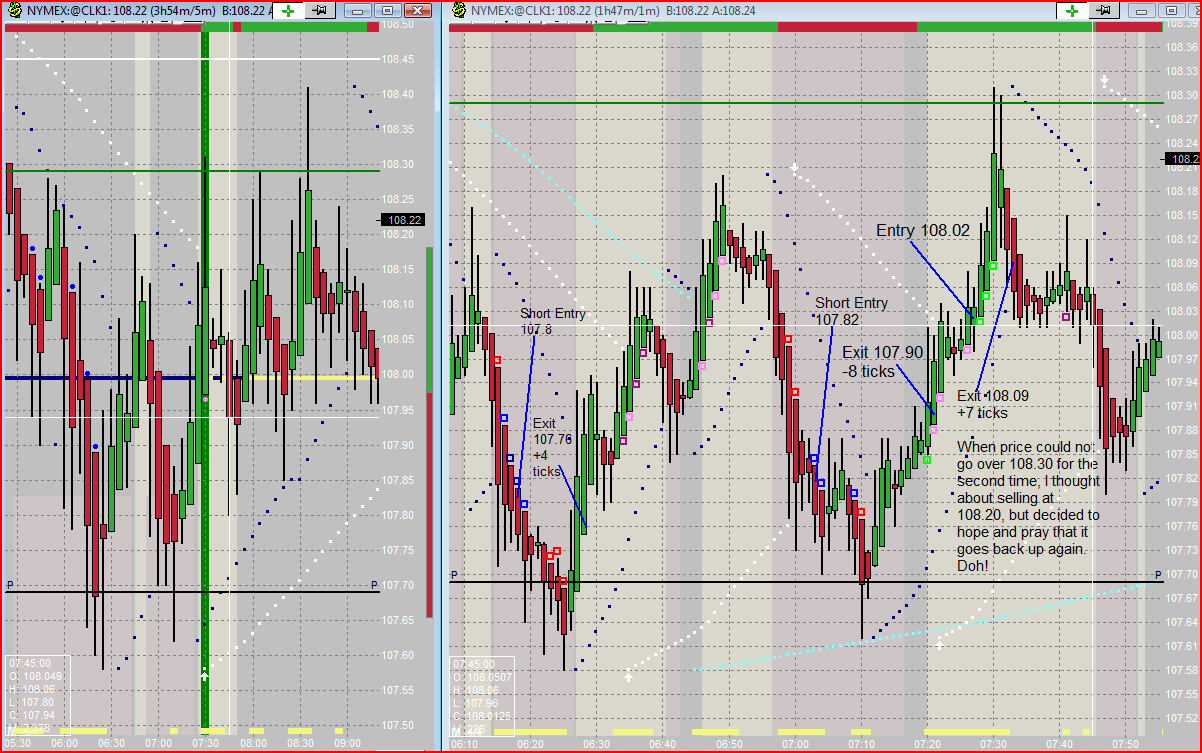Click the 'When price could not go over 108.30' note
Screen dimensions: 1202x753
[x=1028, y=506]
